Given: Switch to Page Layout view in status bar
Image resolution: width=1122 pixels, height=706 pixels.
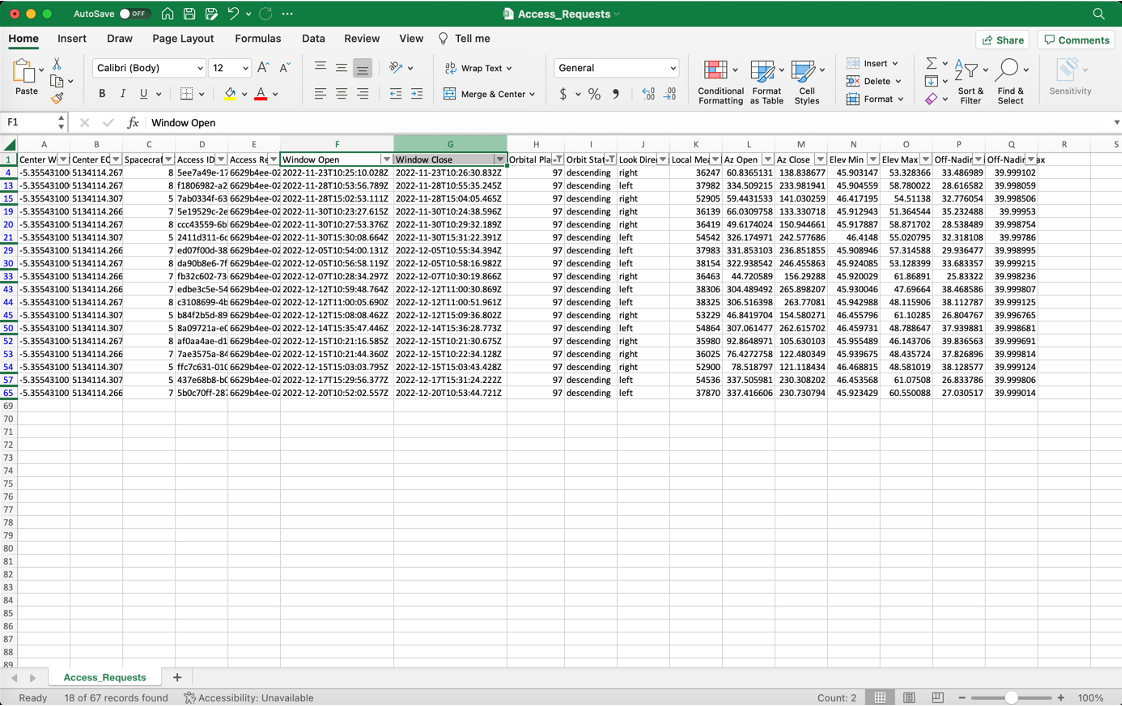Looking at the screenshot, I should (909, 697).
